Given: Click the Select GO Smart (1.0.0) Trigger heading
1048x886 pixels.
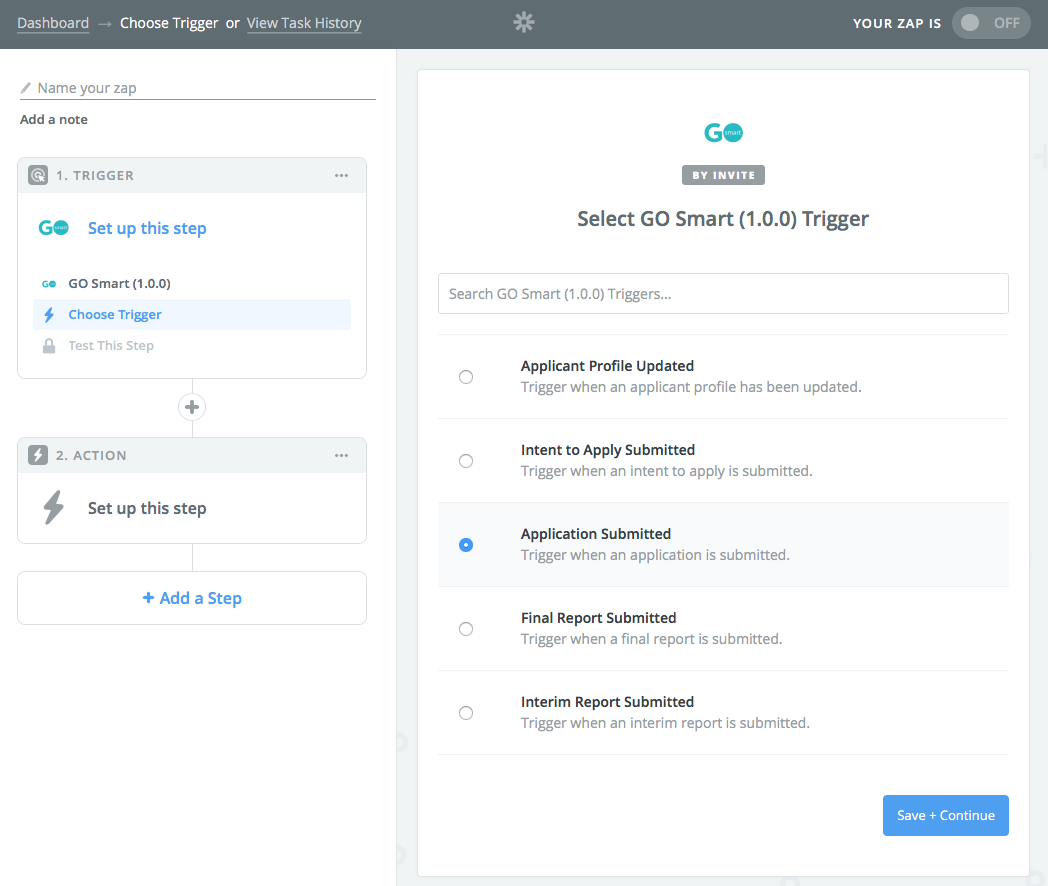Looking at the screenshot, I should pyautogui.click(x=723, y=219).
